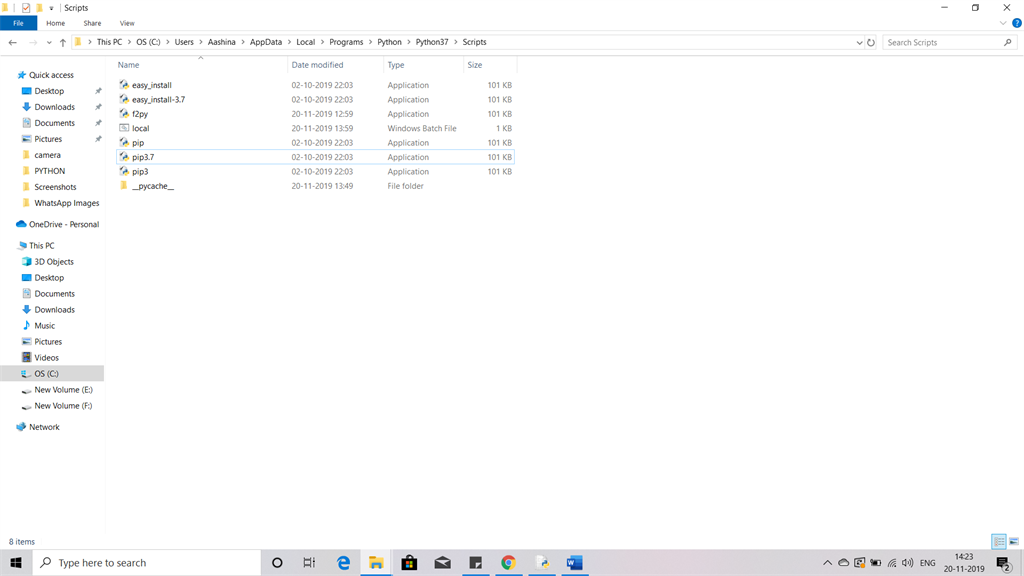Open the Home ribbon tab

click(56, 23)
